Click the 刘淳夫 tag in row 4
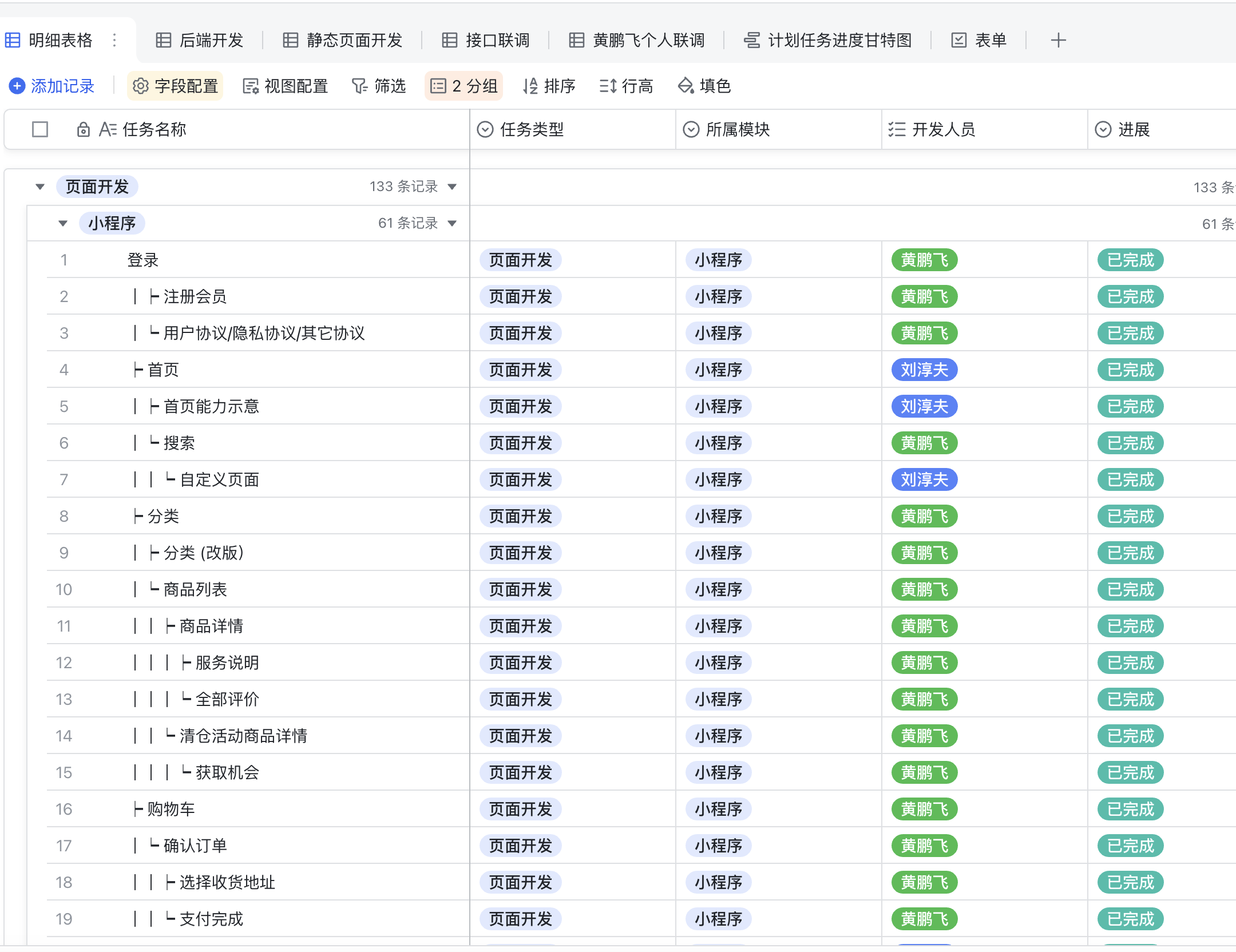The image size is (1236, 952). 925,370
